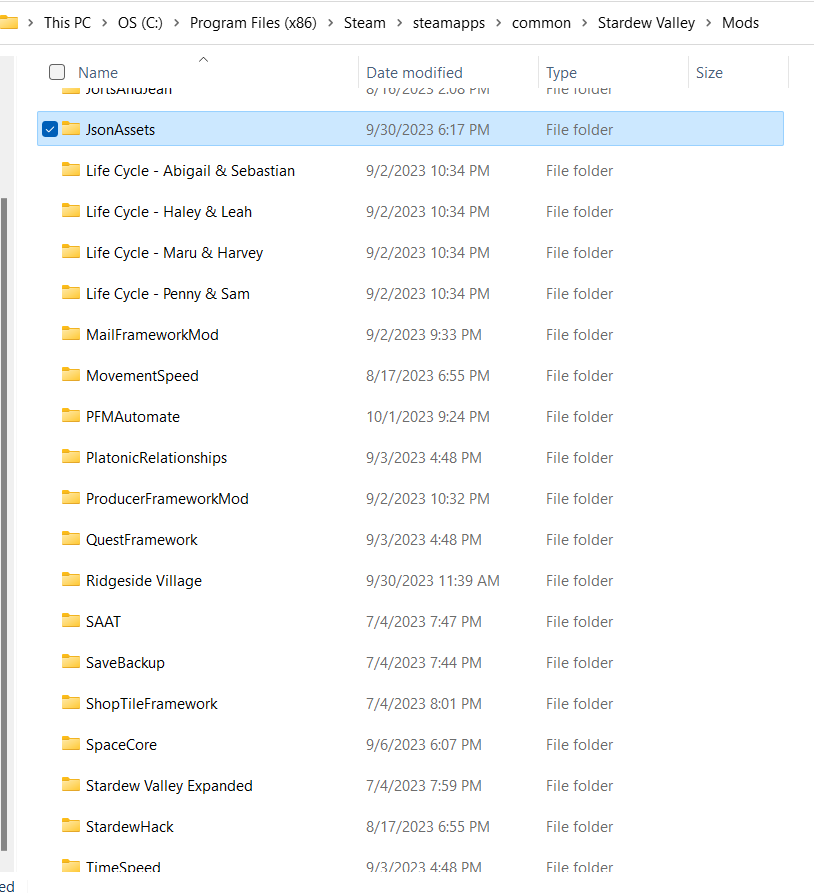This screenshot has width=814, height=893.
Task: Expand chevron after steamapps in address bar
Action: [x=498, y=23]
